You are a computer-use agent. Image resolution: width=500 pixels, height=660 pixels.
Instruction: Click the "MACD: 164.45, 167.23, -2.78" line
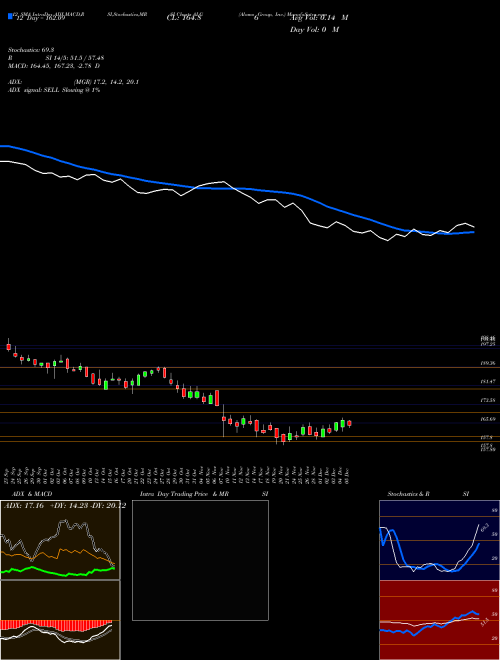click(54, 66)
